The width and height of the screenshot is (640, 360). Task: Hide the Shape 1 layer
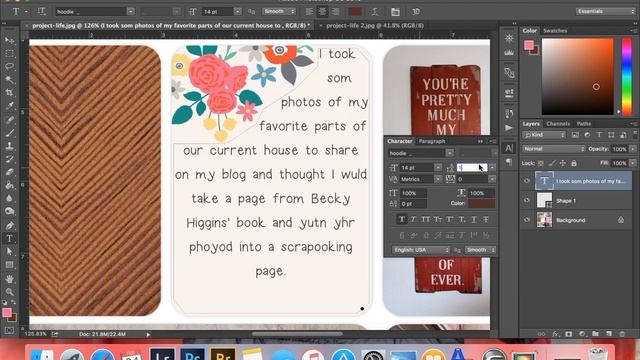coord(527,200)
